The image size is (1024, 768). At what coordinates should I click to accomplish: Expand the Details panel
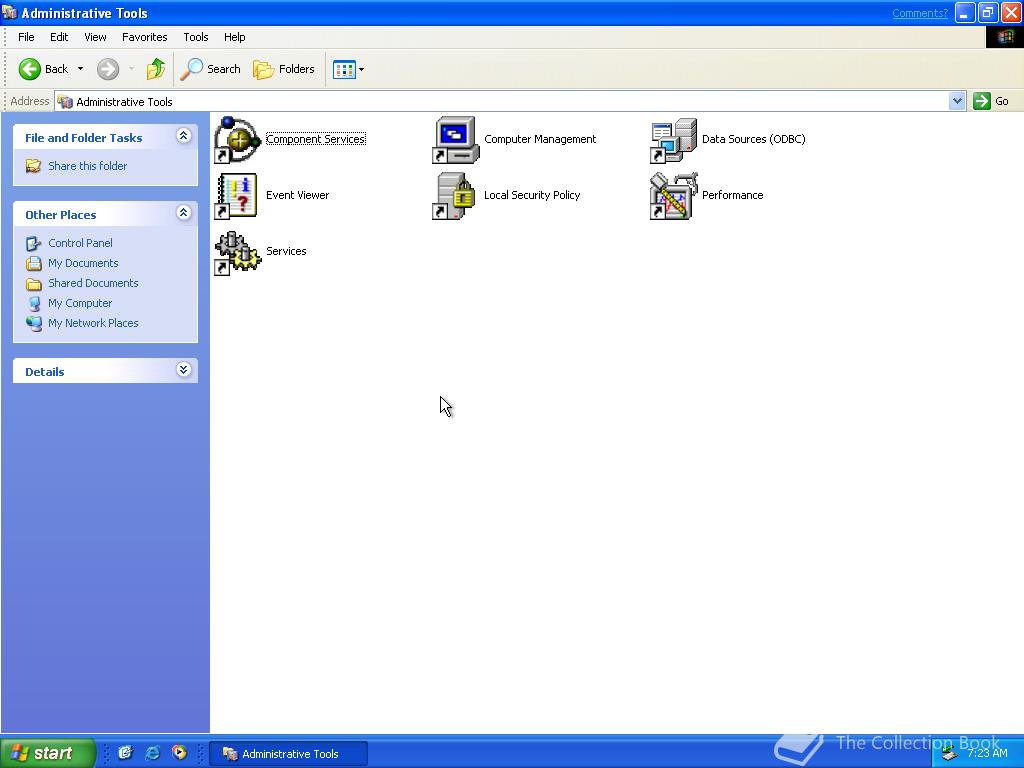[184, 370]
